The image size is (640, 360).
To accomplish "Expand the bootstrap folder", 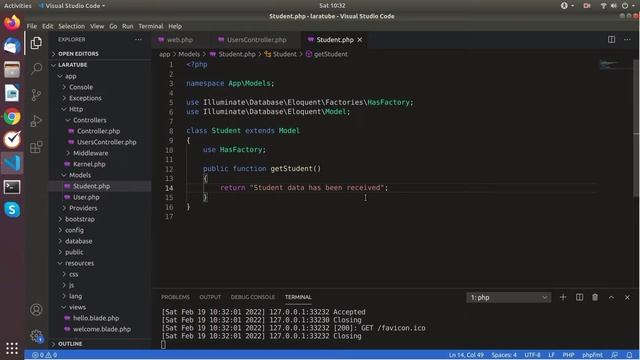I will 80,219.
